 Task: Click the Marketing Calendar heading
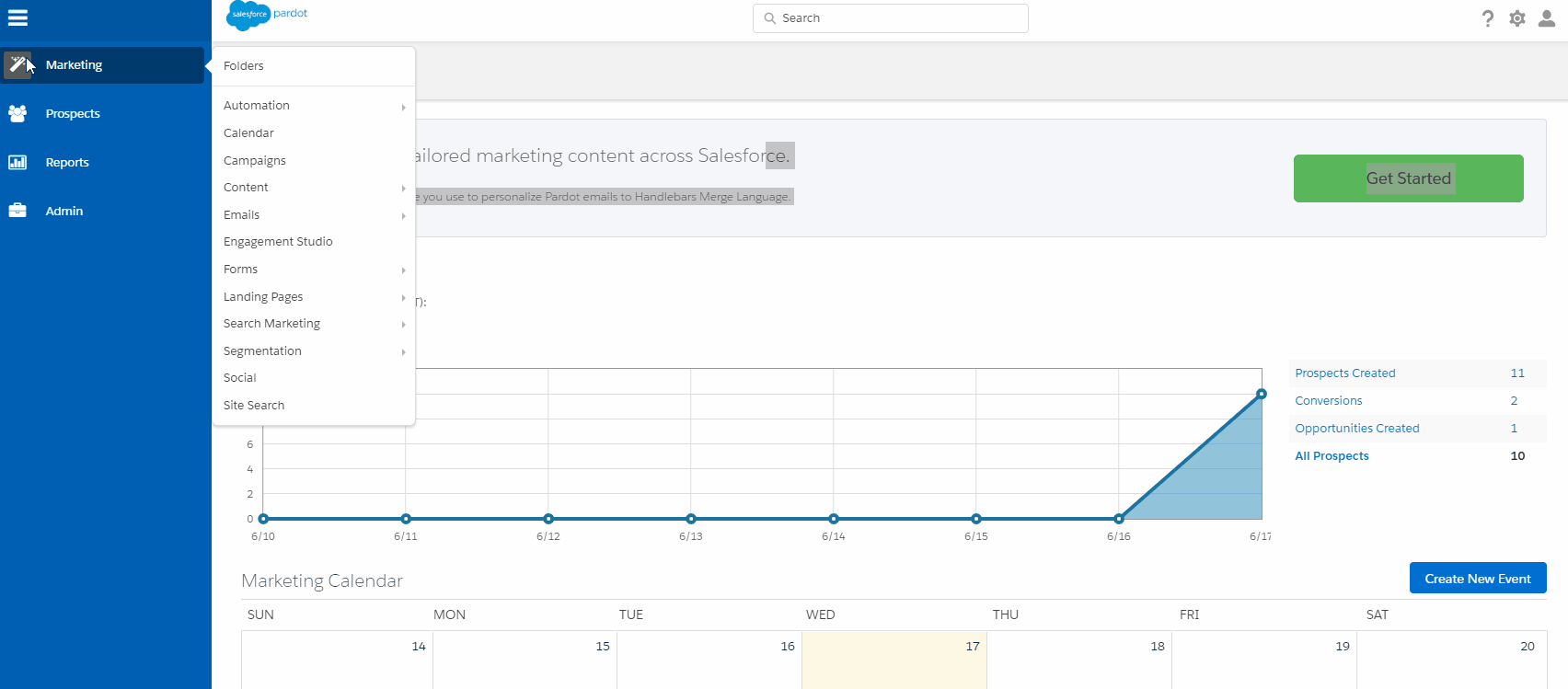[x=322, y=580]
